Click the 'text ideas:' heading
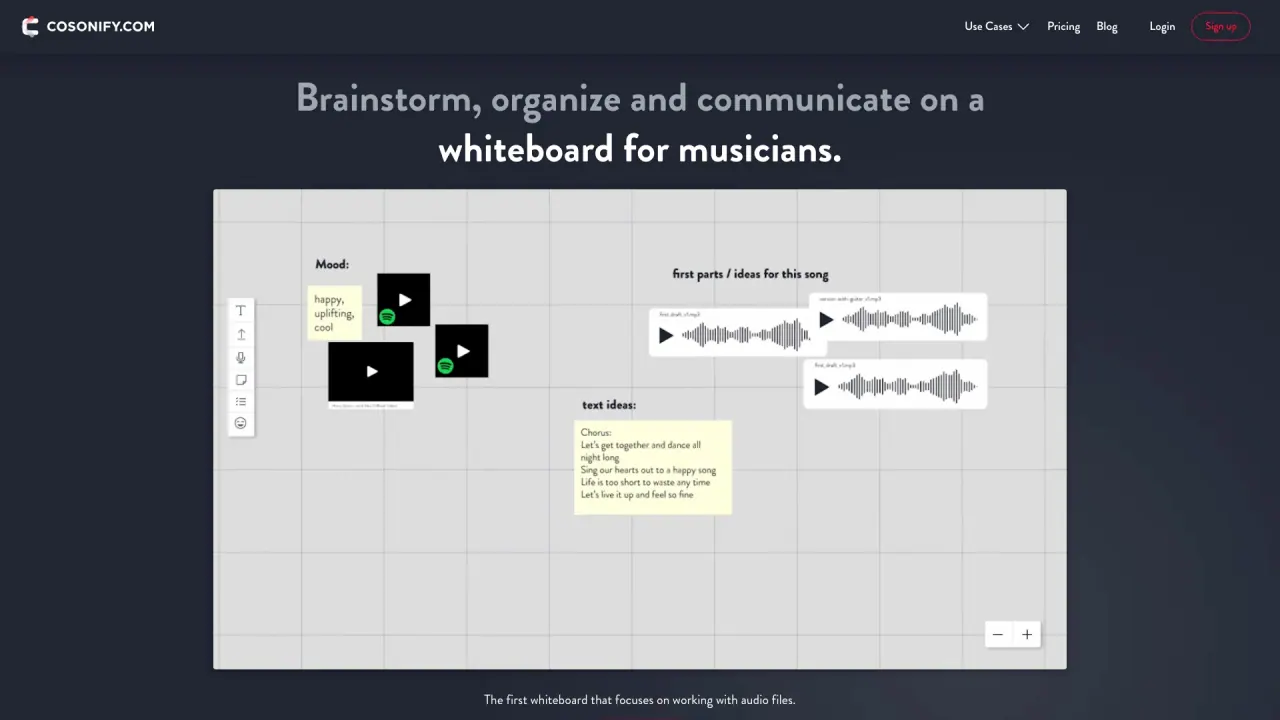 click(x=609, y=405)
